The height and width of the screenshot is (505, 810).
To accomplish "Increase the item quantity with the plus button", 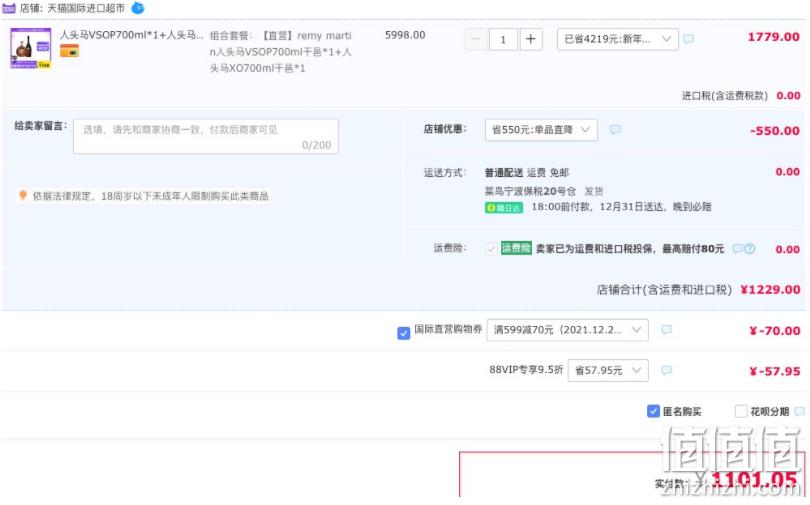I will [x=531, y=39].
